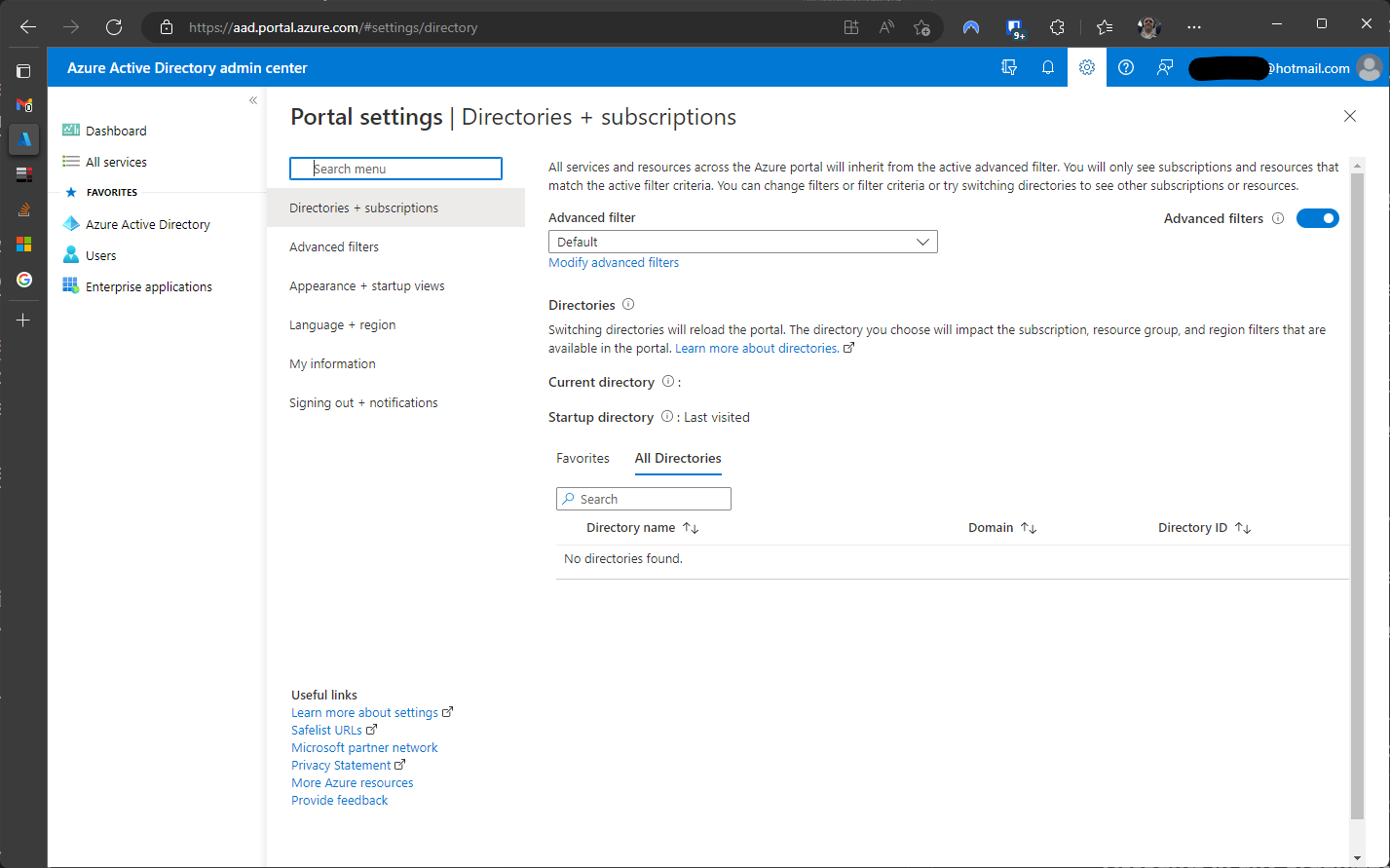Turn off the Advanced filters toggle

[x=1318, y=218]
